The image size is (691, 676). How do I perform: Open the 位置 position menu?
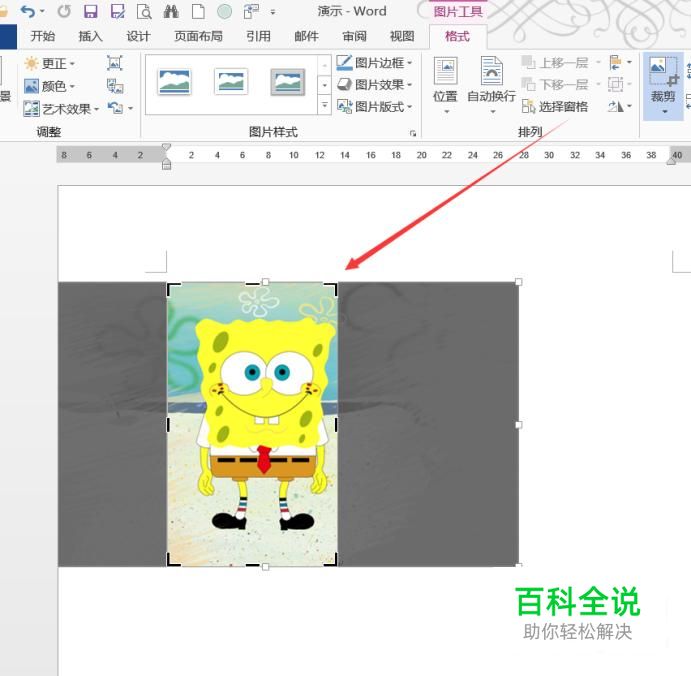(x=446, y=85)
